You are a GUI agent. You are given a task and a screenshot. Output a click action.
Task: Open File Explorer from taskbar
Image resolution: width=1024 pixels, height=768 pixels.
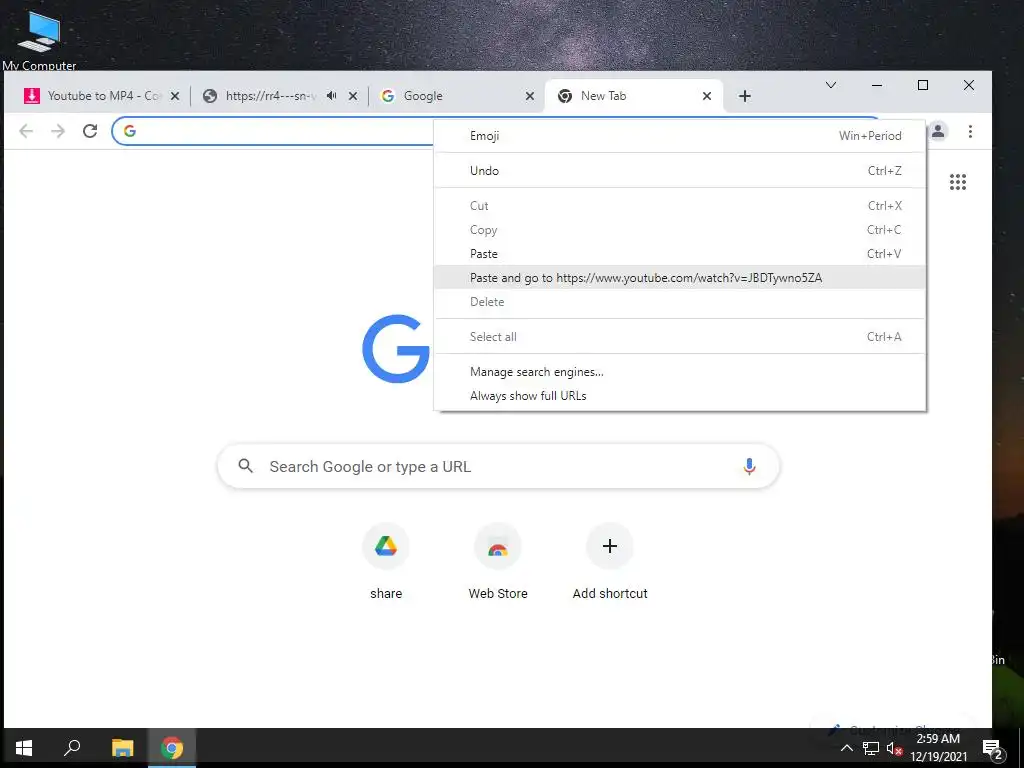[x=122, y=748]
